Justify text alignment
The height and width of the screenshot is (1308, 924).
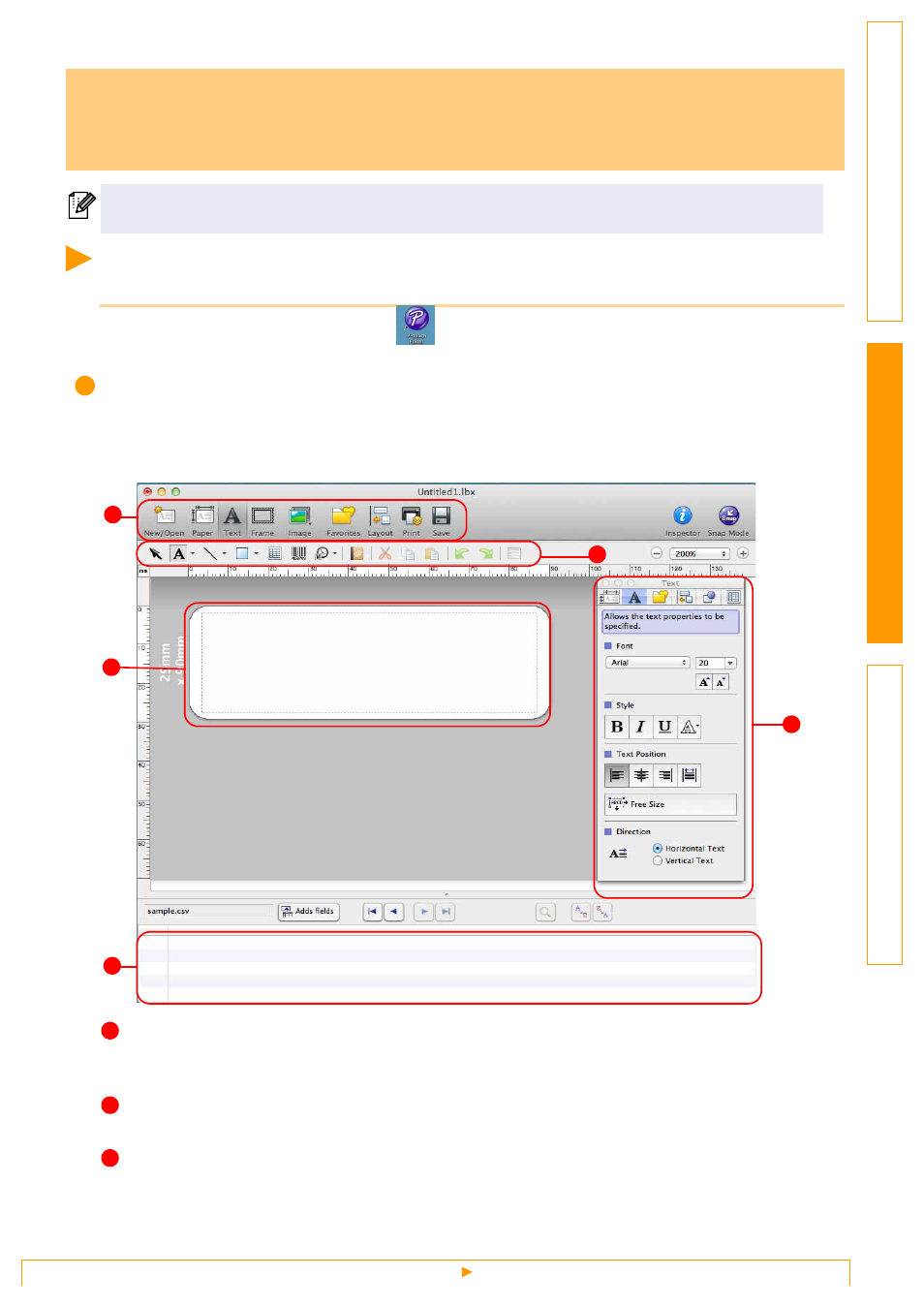pos(689,775)
